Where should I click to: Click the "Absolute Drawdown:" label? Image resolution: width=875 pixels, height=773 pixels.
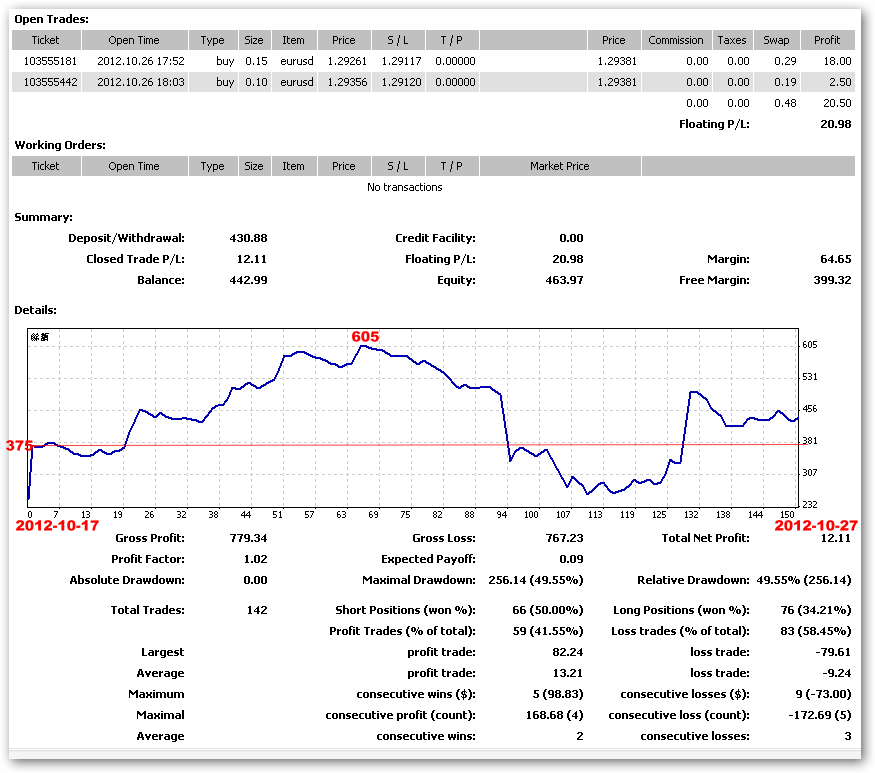[127, 580]
